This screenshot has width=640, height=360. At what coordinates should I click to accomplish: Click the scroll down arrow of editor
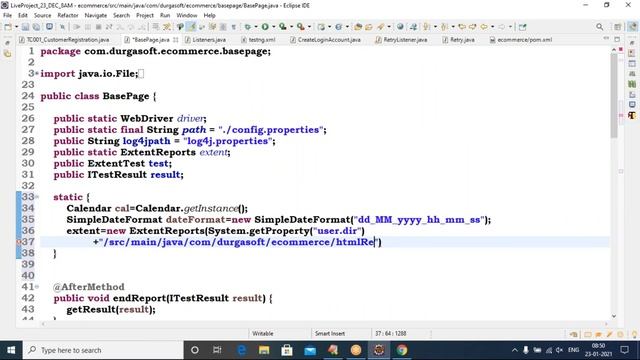[x=614, y=316]
